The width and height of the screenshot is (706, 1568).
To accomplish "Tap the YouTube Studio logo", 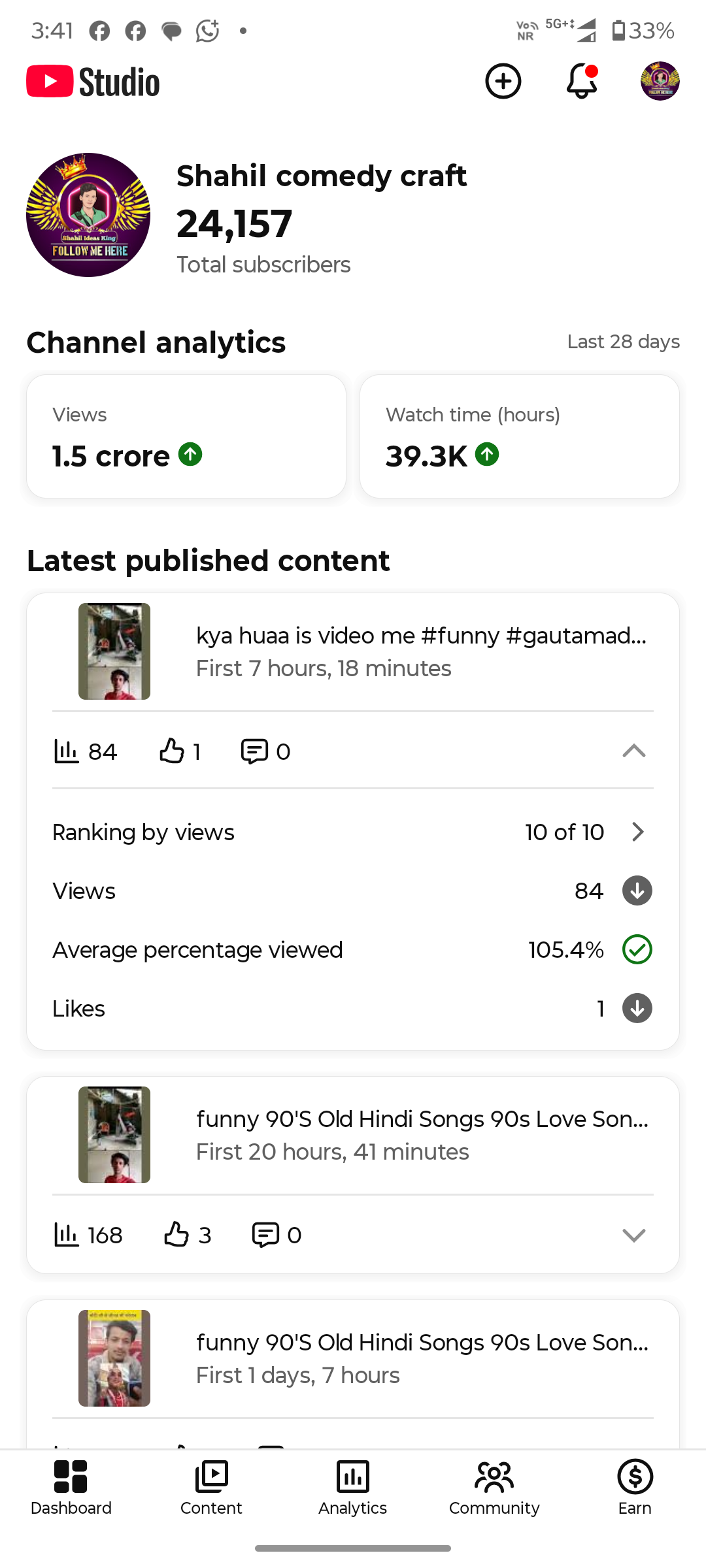I will [x=93, y=82].
